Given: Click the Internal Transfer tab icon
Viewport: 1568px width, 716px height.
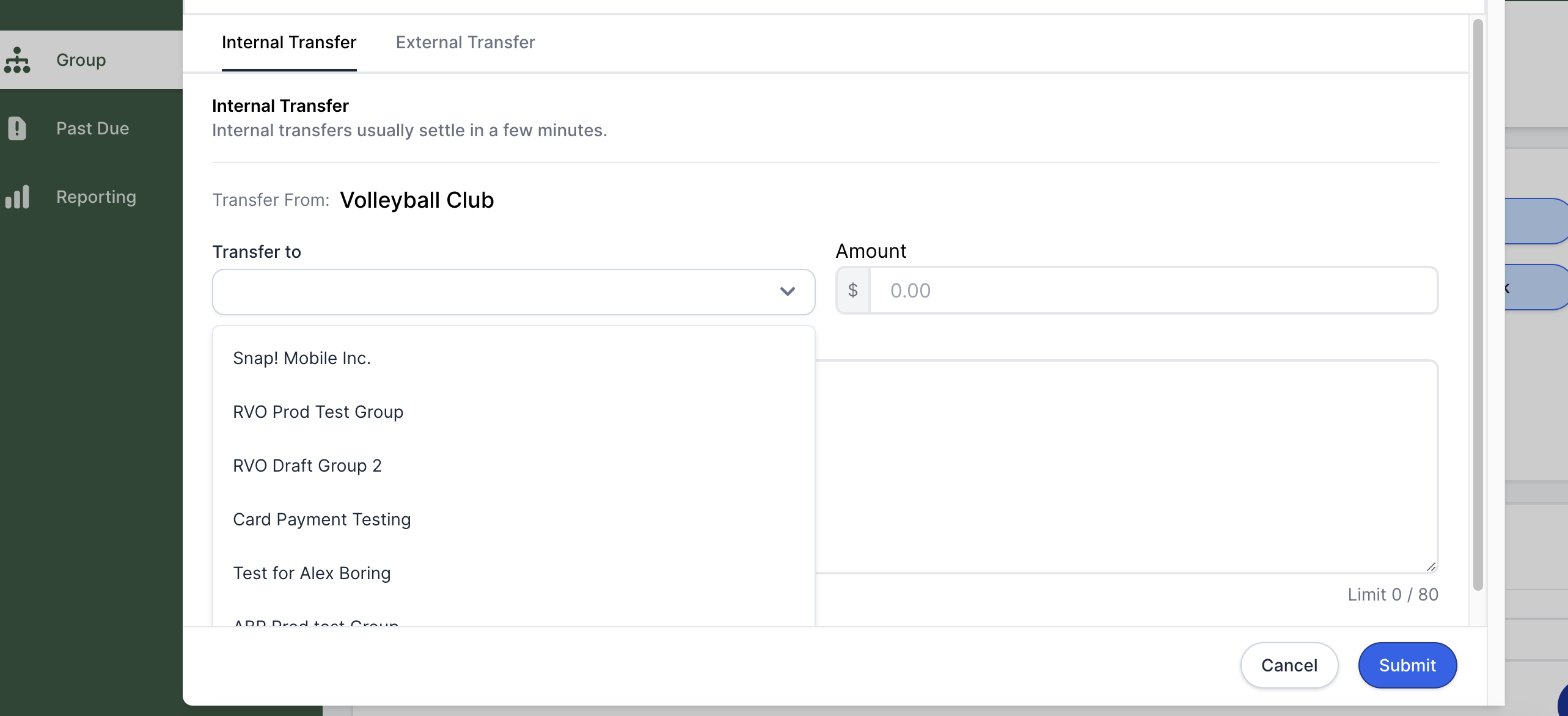Looking at the screenshot, I should [x=289, y=42].
